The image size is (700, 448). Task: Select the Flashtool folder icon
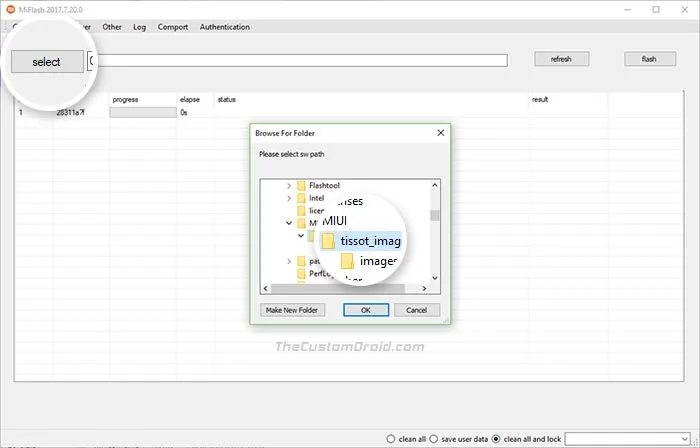click(x=302, y=185)
